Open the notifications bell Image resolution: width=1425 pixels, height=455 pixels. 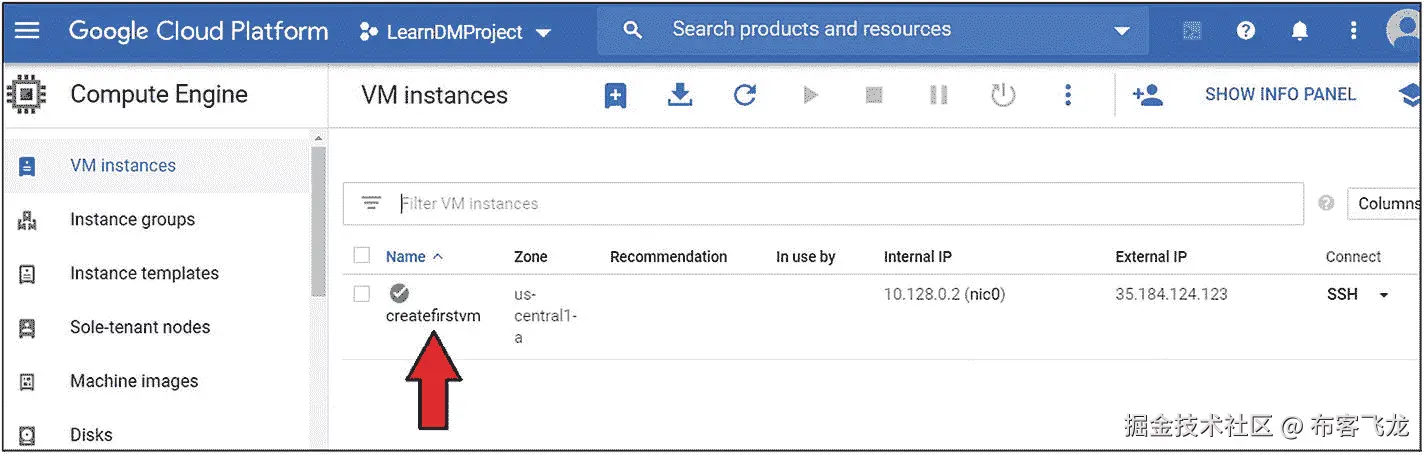pos(1299,31)
